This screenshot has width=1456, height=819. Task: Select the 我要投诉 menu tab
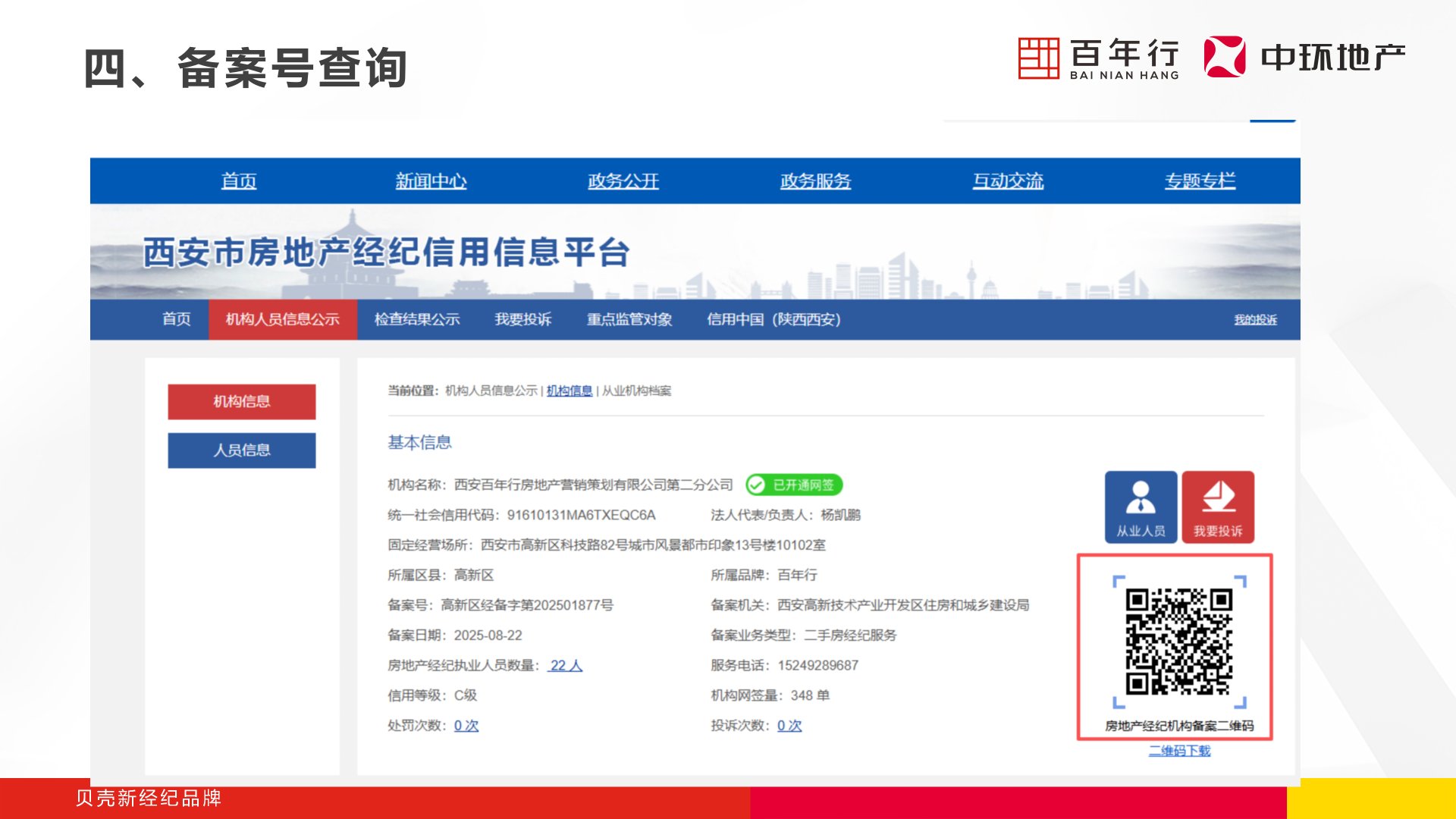tap(523, 319)
